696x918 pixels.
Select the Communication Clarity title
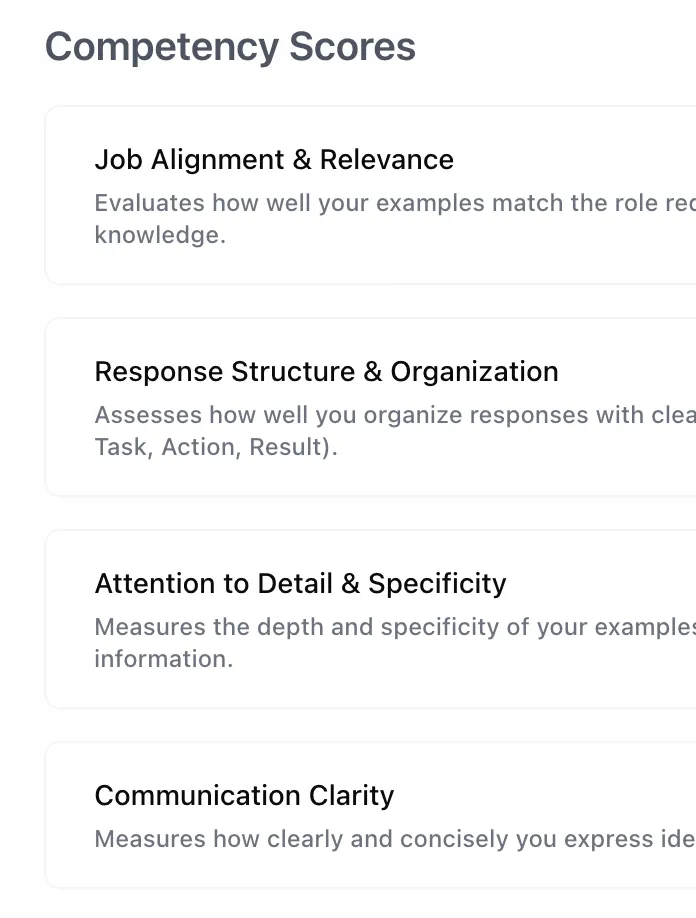coord(244,796)
